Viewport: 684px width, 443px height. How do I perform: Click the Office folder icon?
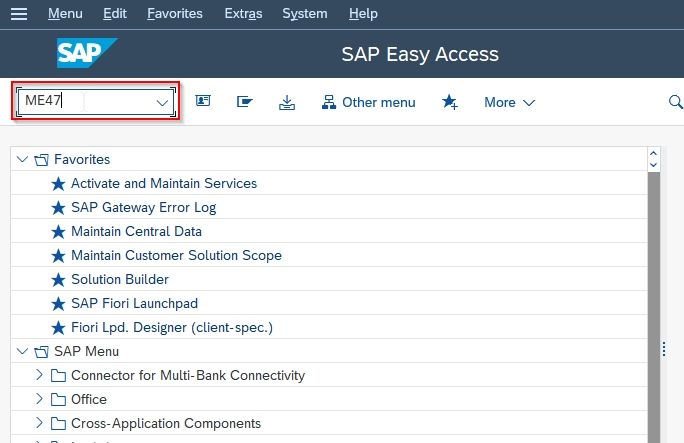58,399
